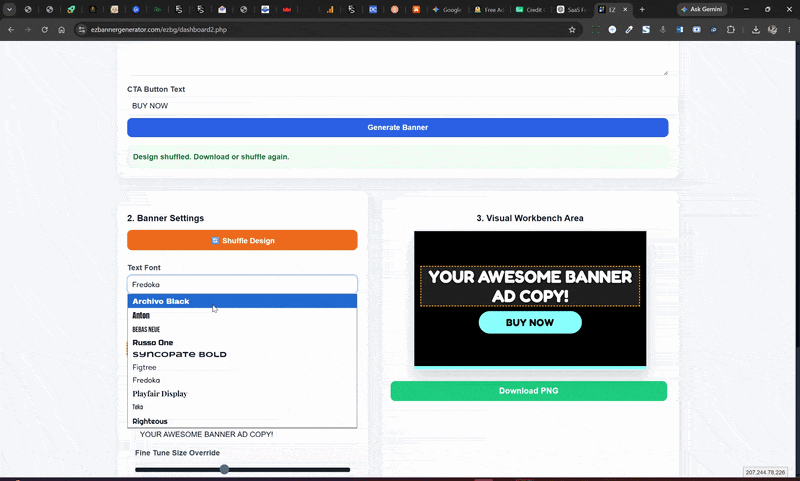Open the dark round extension icon

click(713, 30)
